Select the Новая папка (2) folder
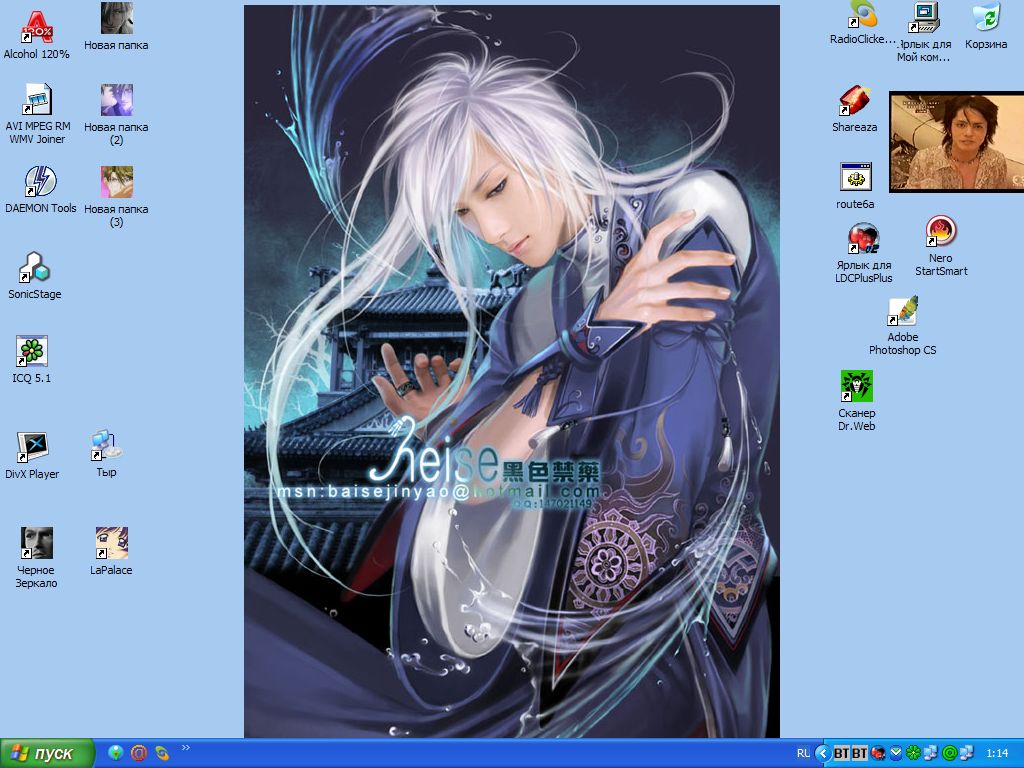Image resolution: width=1024 pixels, height=768 pixels. 116,114
